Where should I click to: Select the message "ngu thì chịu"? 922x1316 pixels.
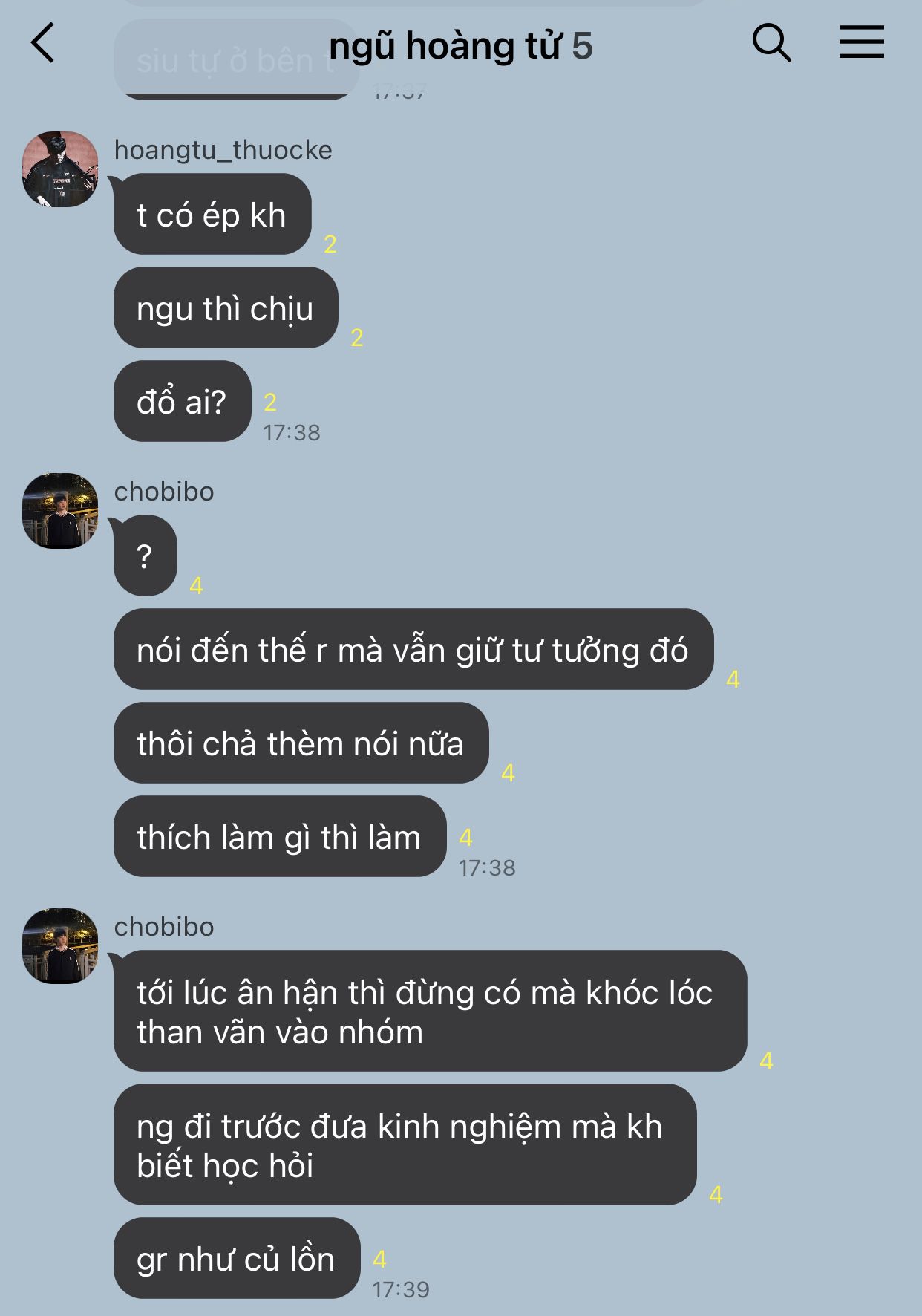point(226,308)
